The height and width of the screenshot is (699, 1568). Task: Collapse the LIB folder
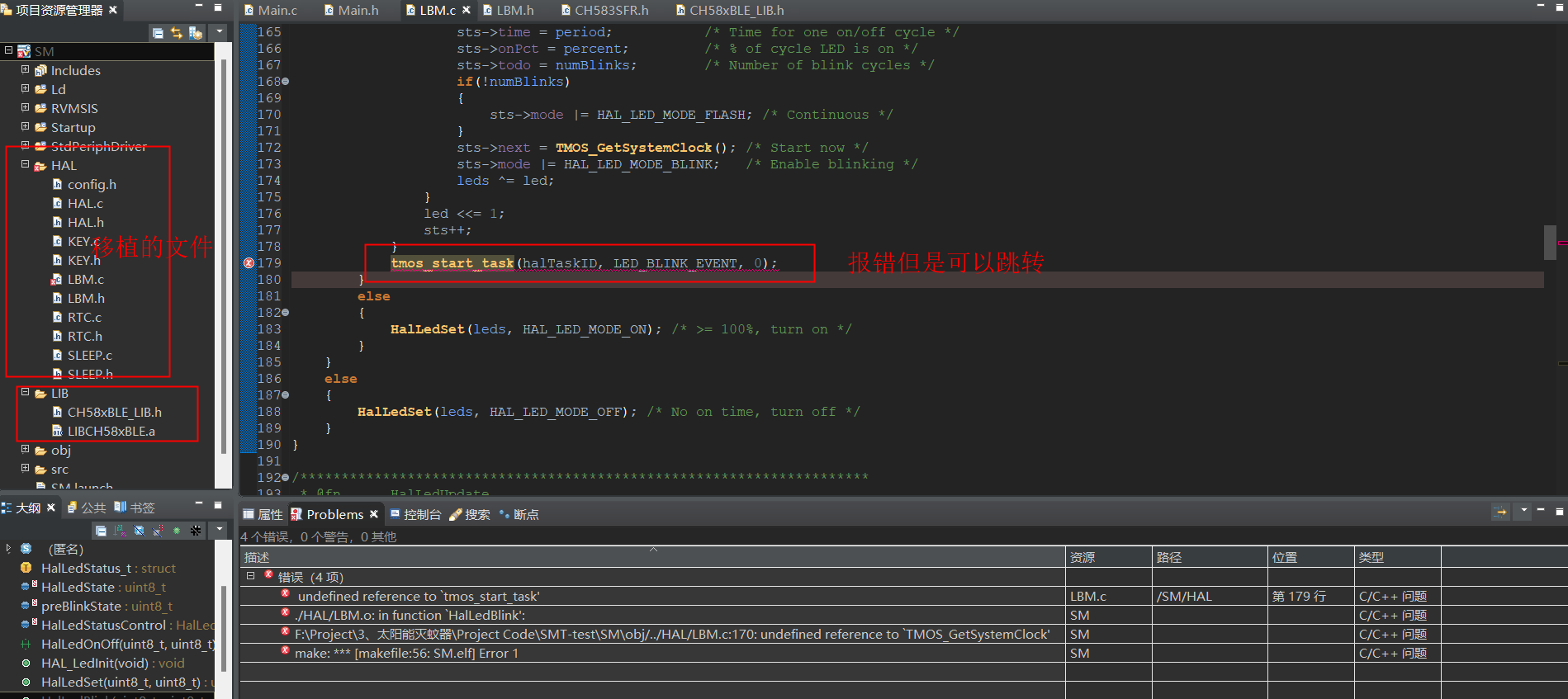click(25, 392)
